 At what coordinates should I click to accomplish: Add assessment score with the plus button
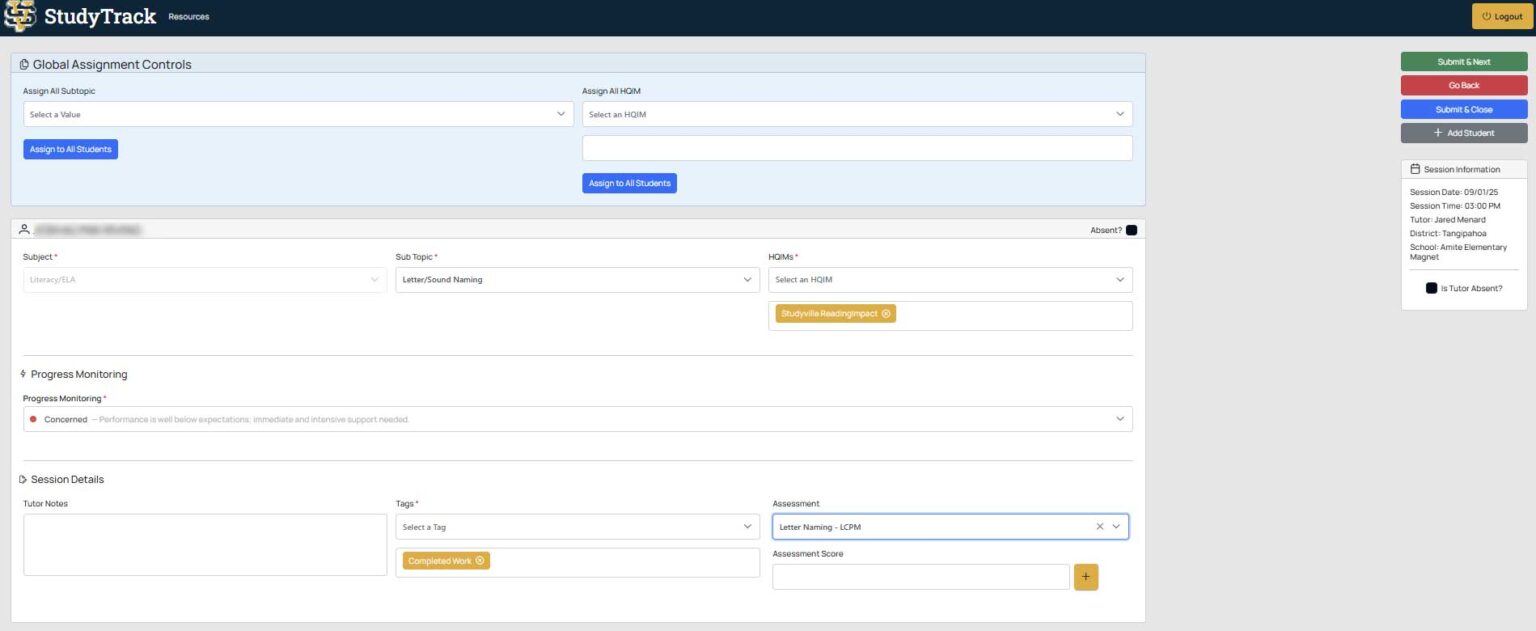tap(1086, 577)
